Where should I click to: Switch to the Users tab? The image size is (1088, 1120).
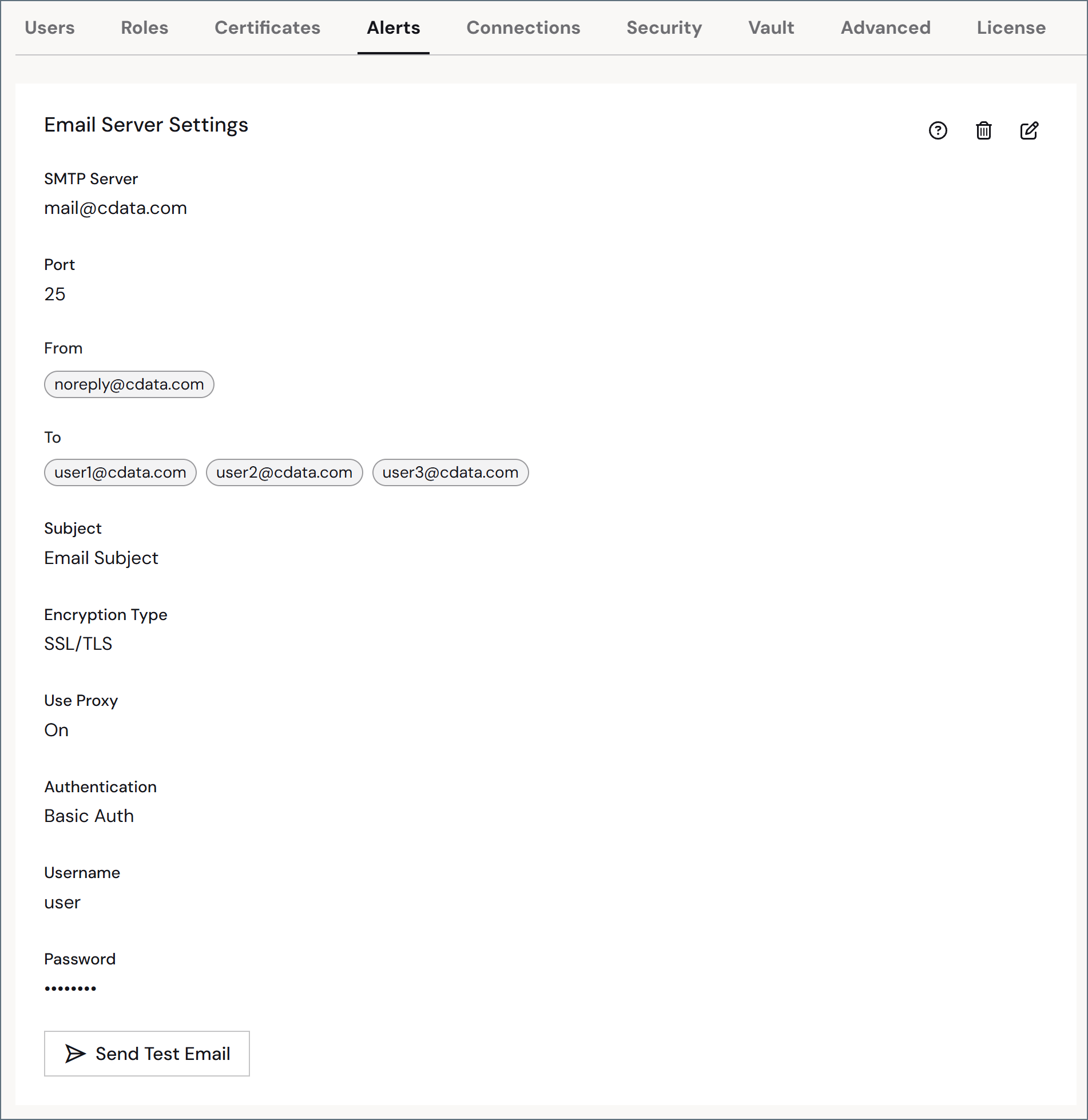pyautogui.click(x=50, y=27)
